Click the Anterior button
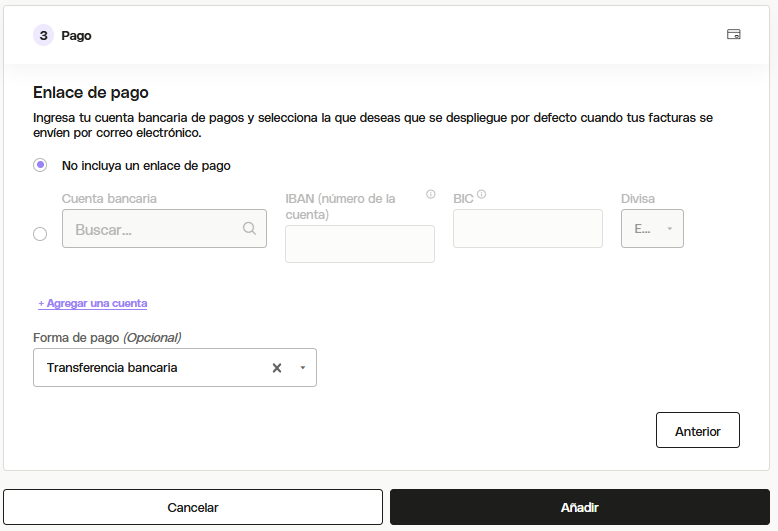 pos(698,430)
